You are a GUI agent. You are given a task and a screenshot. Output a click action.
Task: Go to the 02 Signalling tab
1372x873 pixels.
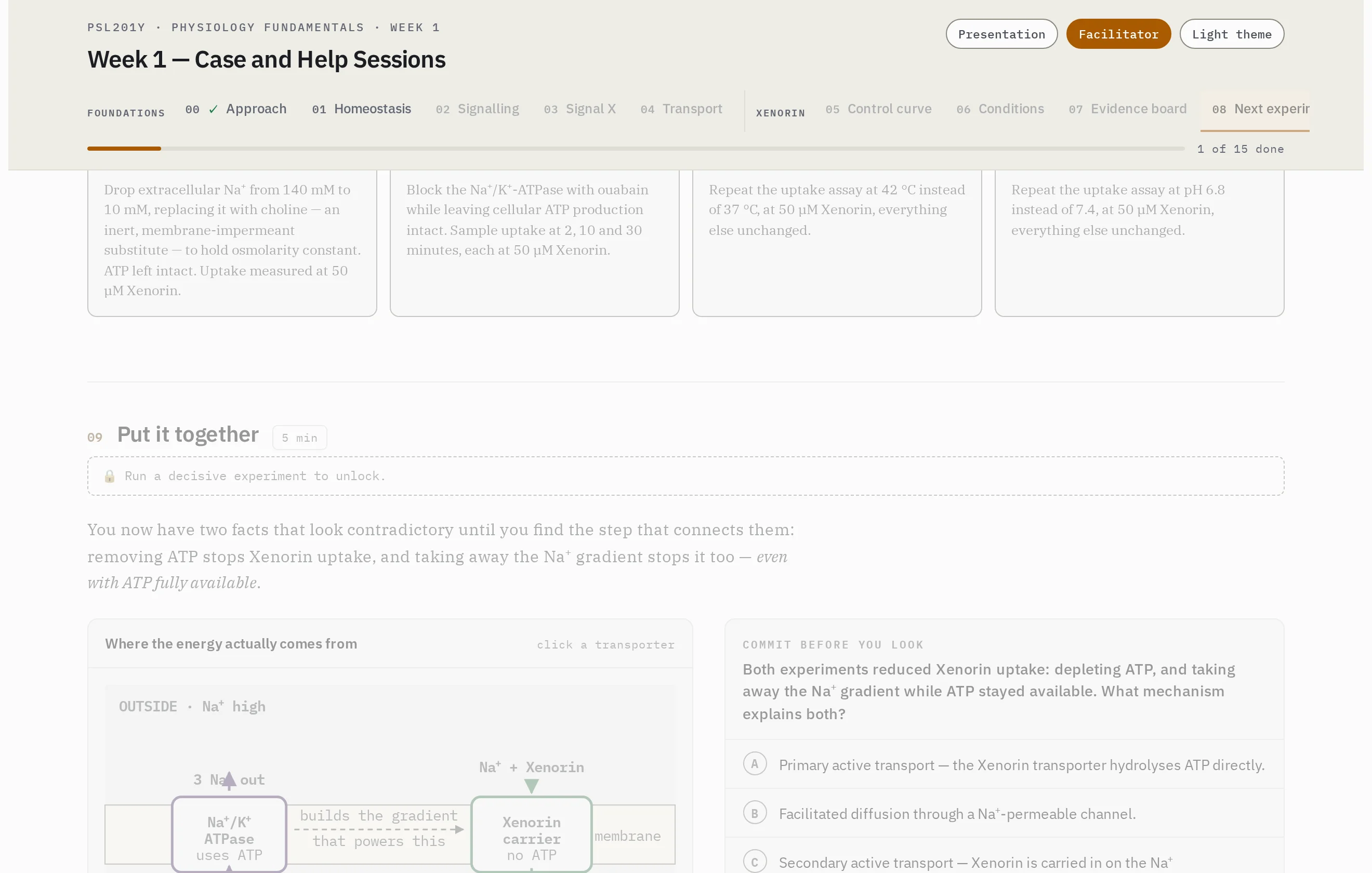tap(478, 109)
